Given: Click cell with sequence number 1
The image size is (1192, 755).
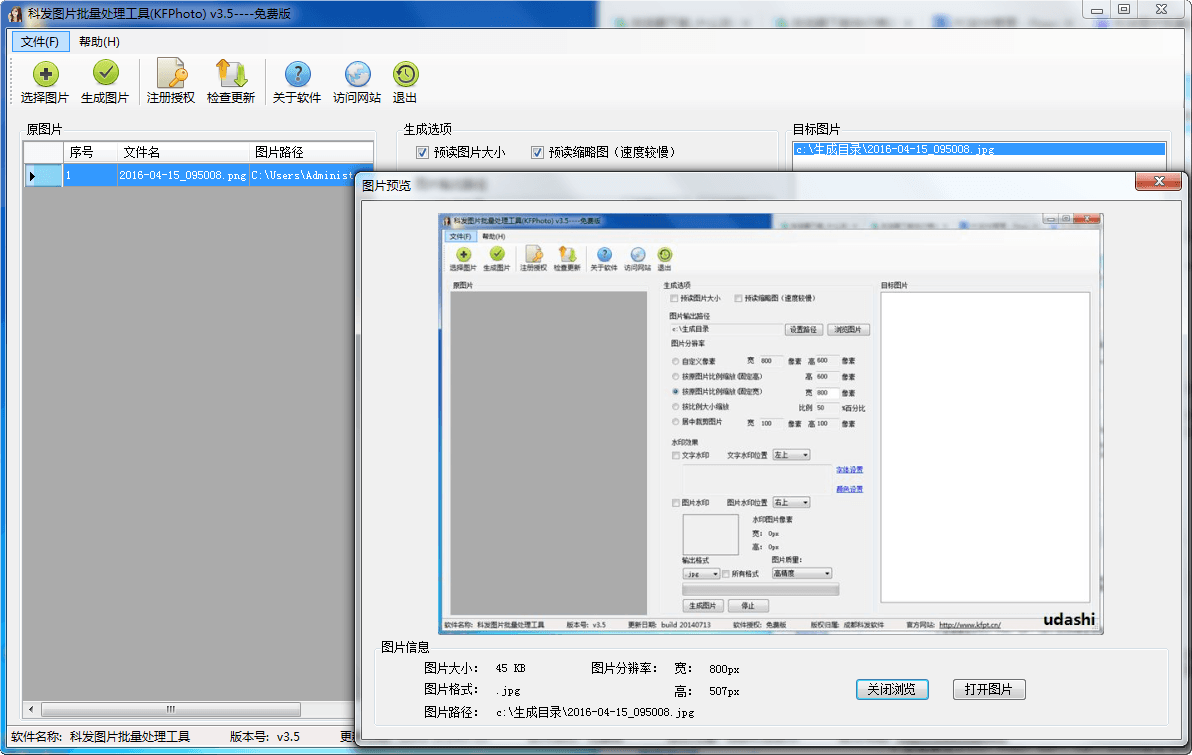Looking at the screenshot, I should [x=90, y=176].
